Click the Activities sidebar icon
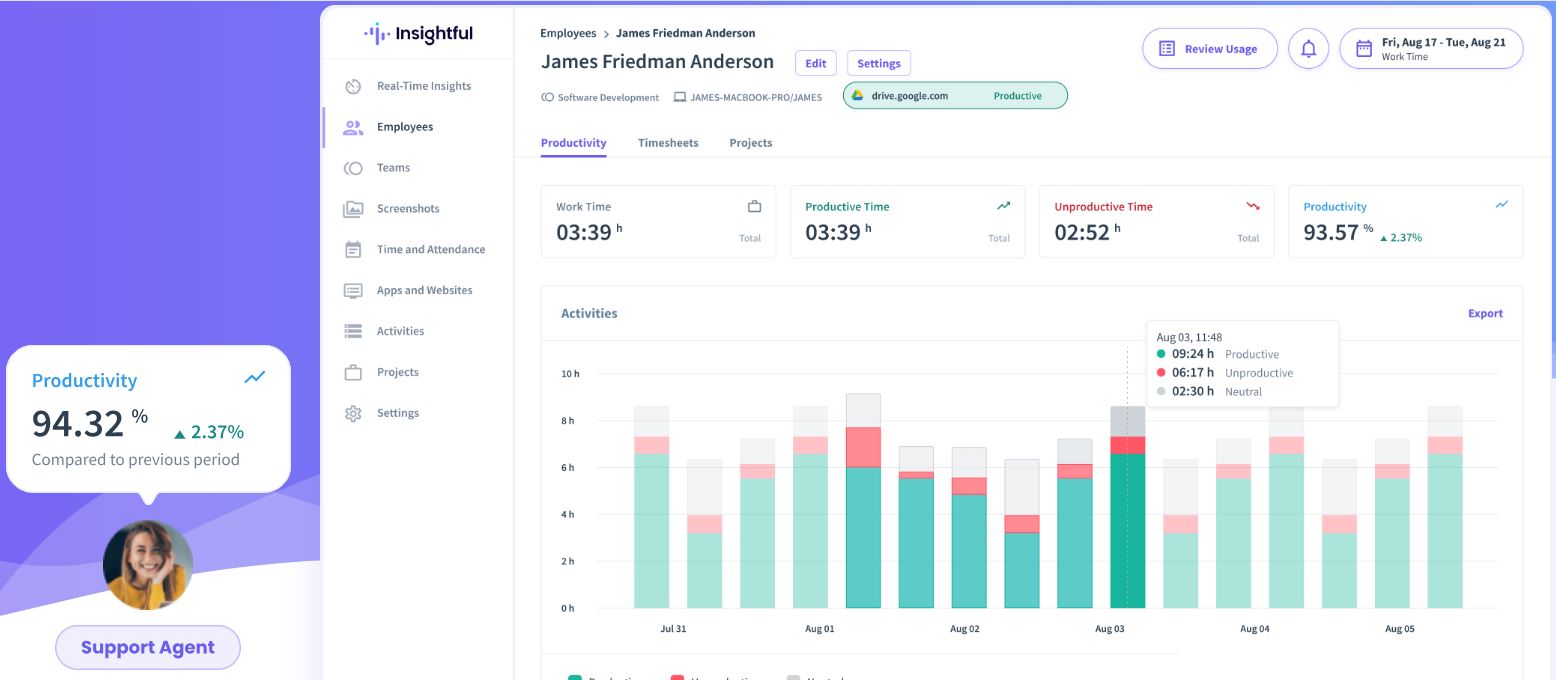This screenshot has height=680, width=1556. point(353,331)
